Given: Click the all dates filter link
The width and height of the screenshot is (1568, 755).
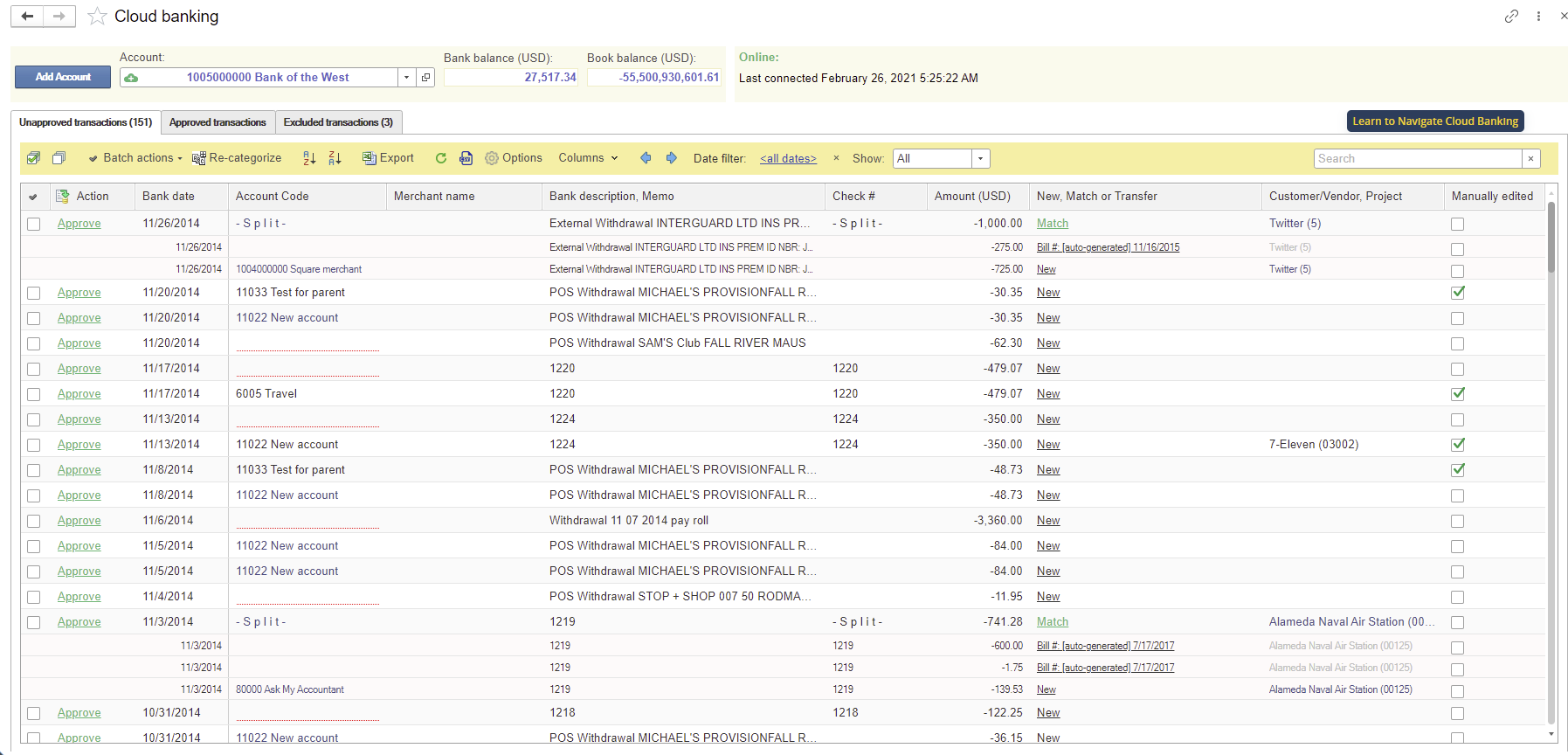Looking at the screenshot, I should (x=788, y=158).
